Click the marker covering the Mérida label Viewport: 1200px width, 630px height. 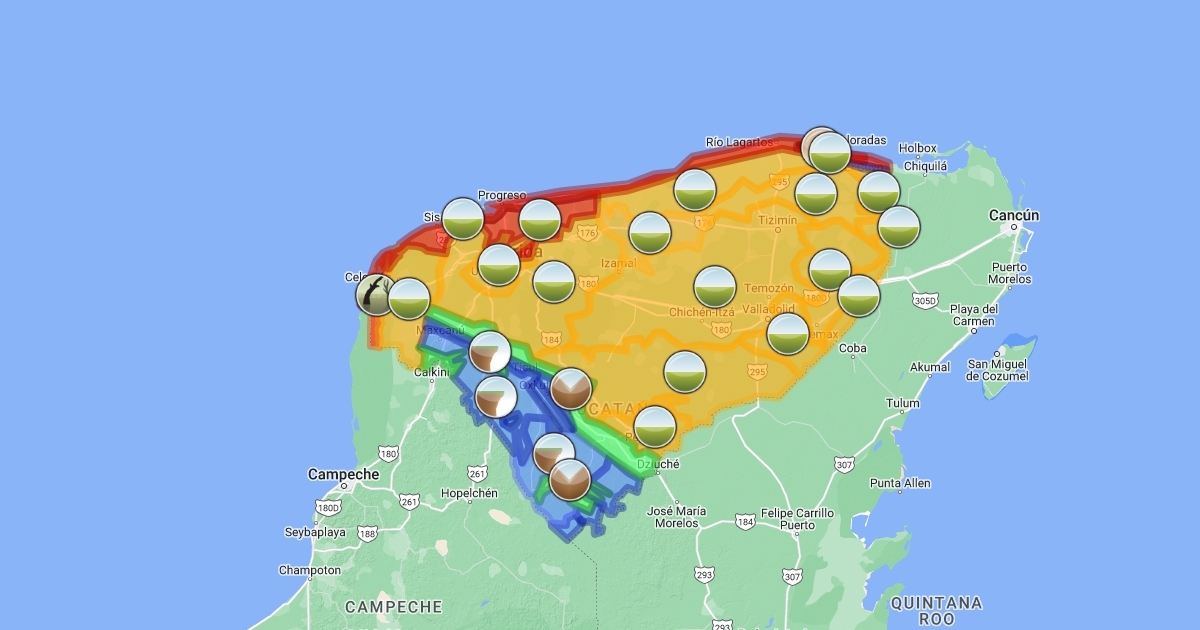tap(498, 265)
